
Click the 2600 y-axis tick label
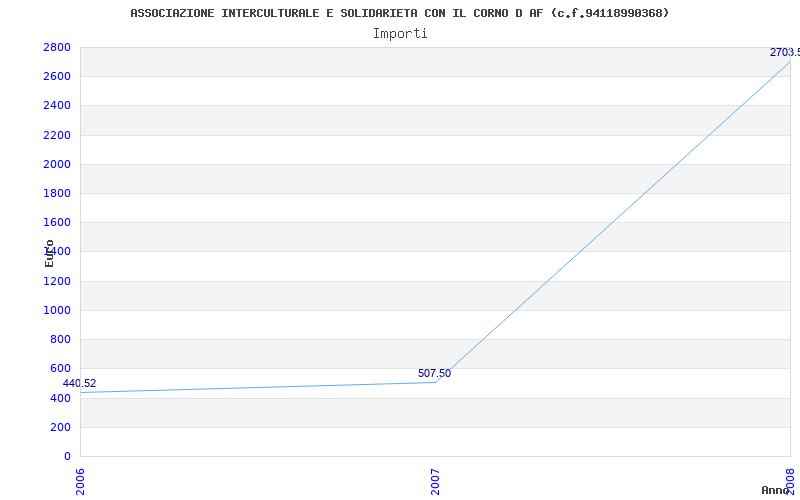coord(57,77)
